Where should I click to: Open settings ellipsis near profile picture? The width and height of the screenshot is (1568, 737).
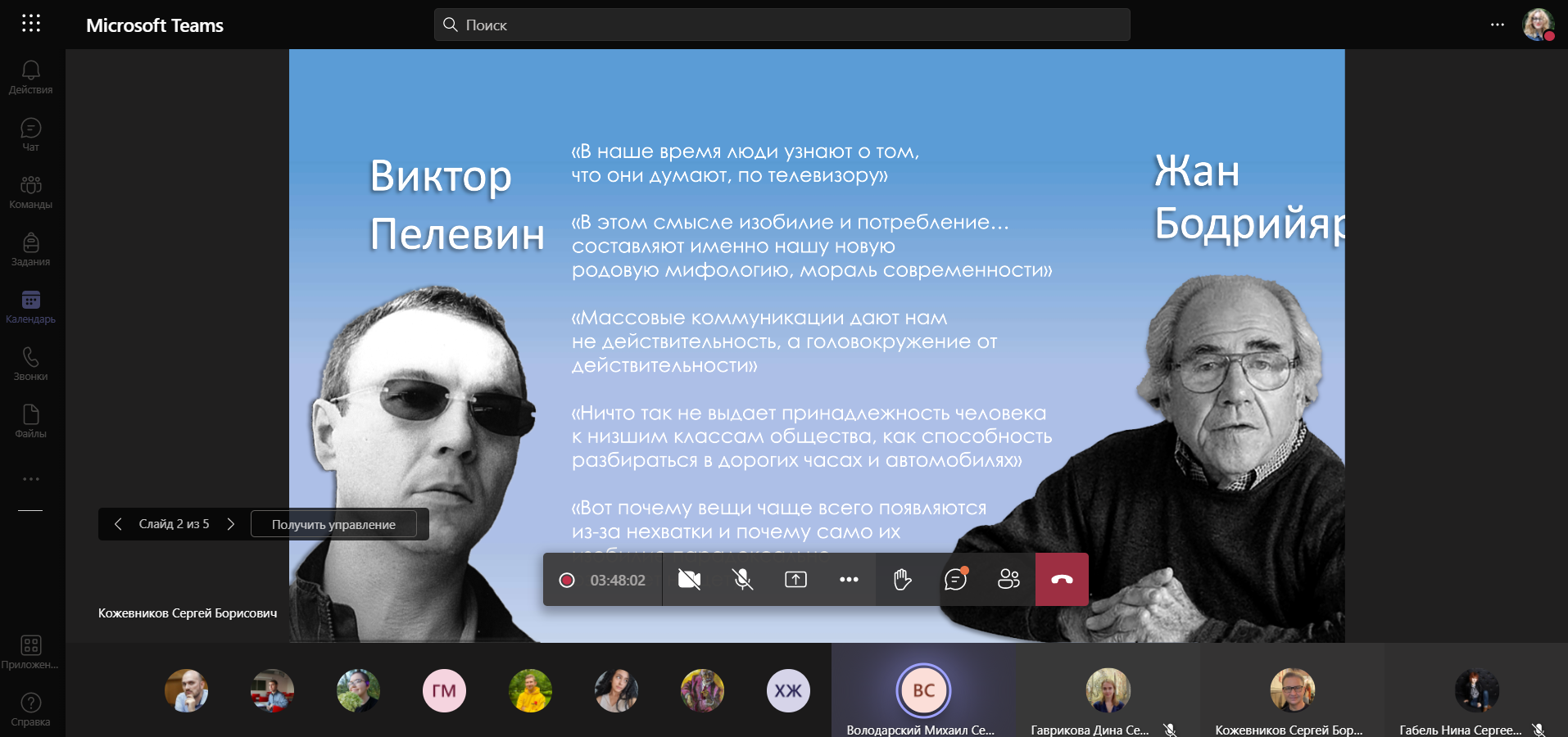pos(1497,25)
